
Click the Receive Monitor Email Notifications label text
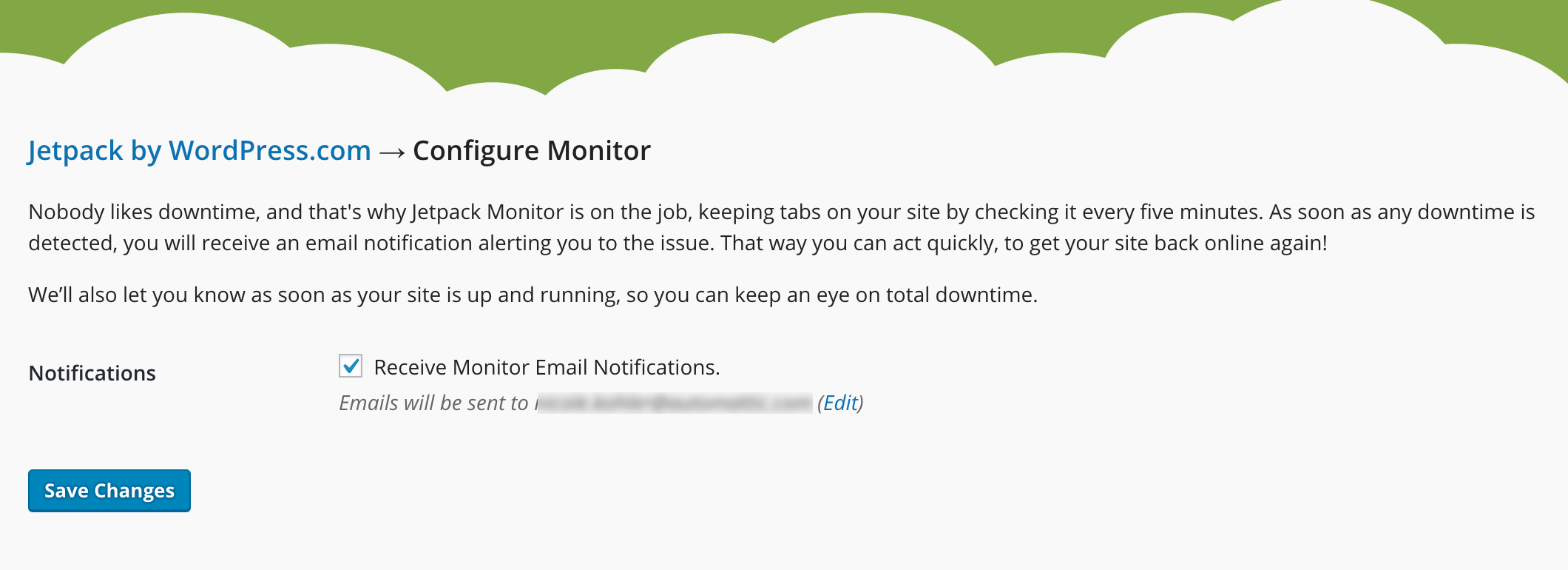tap(547, 367)
